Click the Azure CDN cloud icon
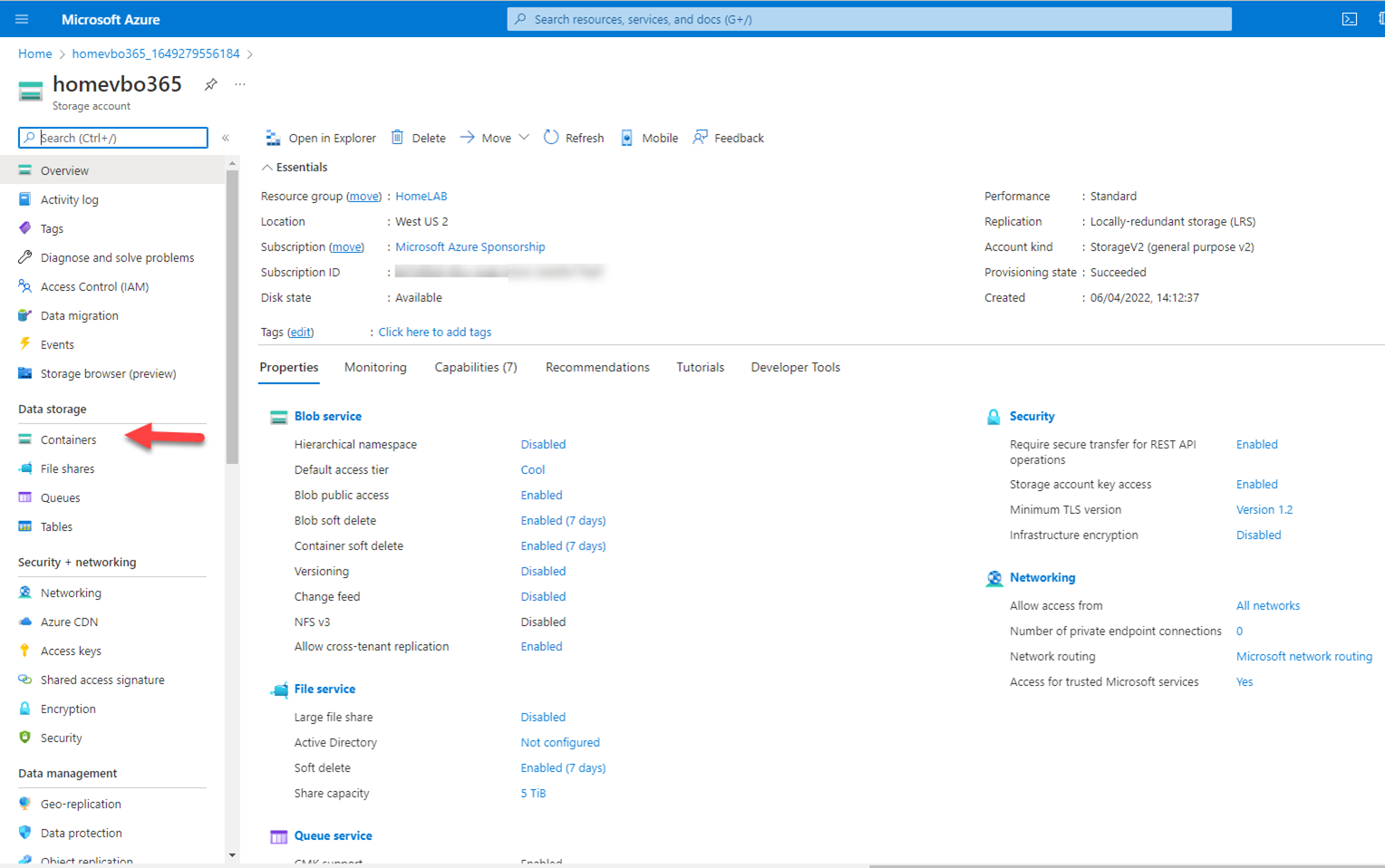This screenshot has width=1385, height=868. pyautogui.click(x=25, y=622)
